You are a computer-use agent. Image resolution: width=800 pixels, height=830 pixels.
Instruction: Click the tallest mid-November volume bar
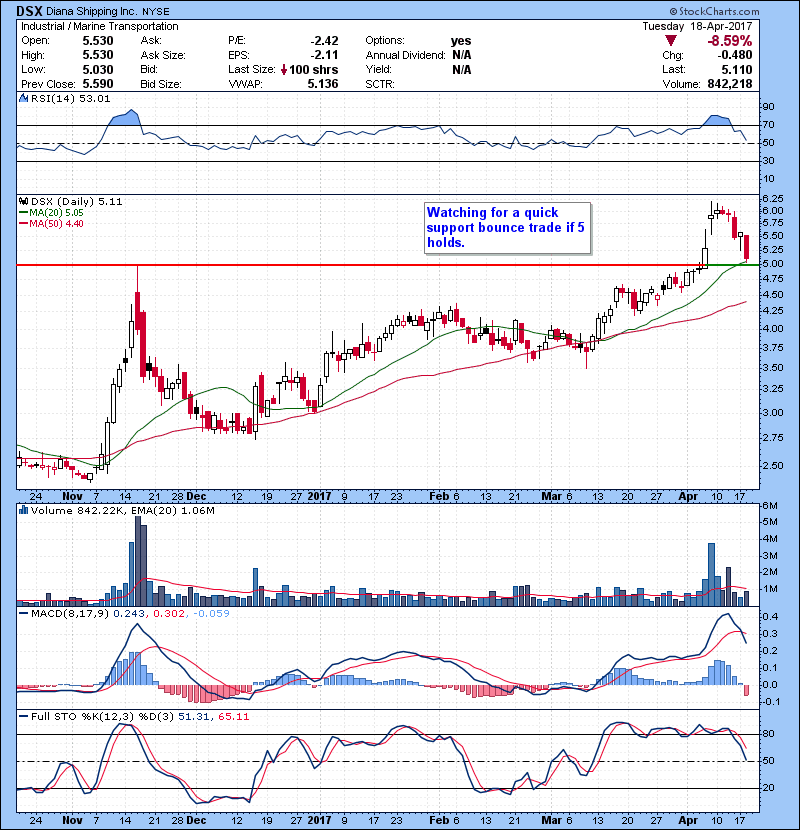pyautogui.click(x=138, y=561)
